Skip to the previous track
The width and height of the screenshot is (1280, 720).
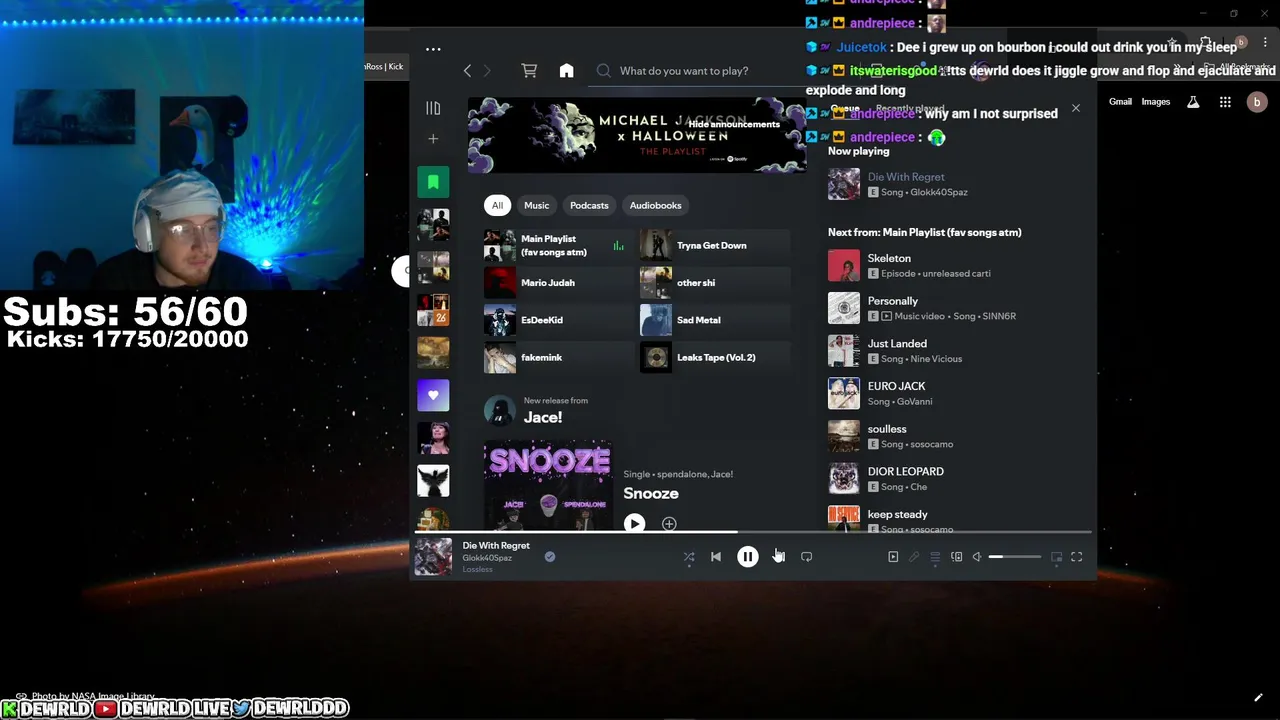point(716,557)
